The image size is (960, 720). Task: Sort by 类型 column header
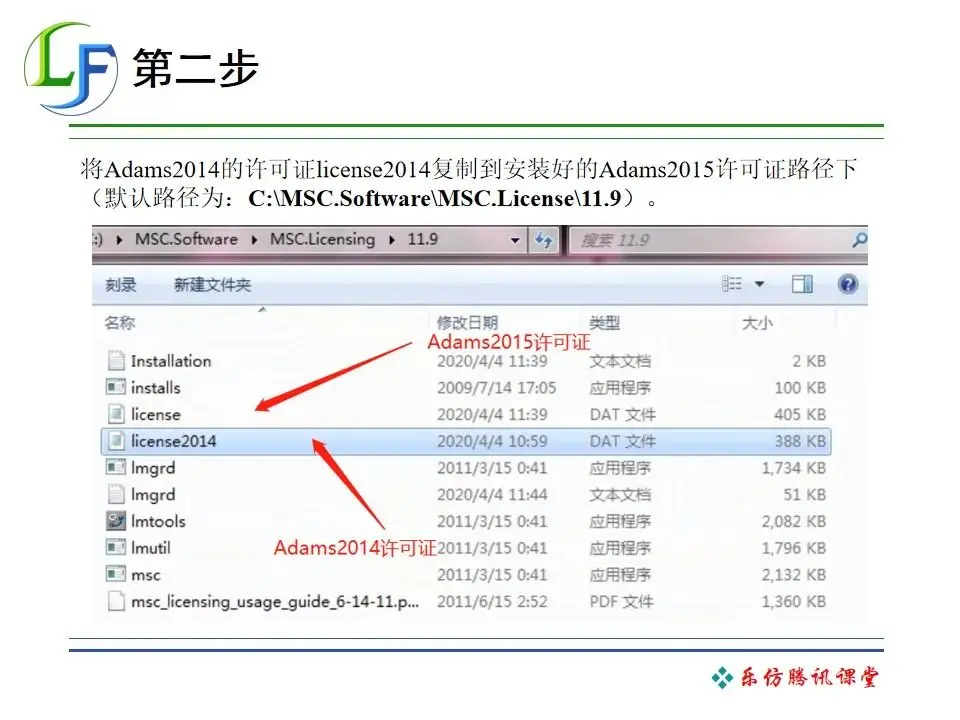pyautogui.click(x=605, y=323)
